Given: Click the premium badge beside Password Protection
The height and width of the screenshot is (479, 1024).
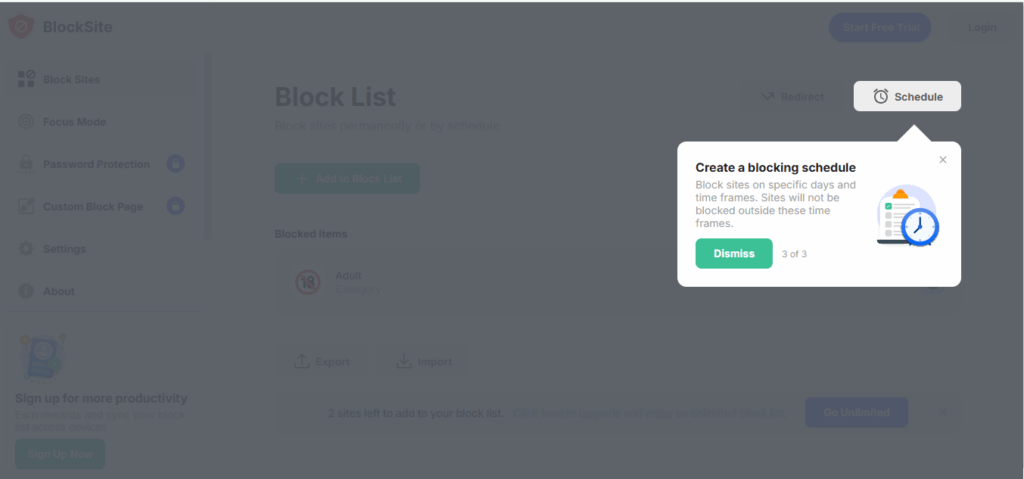Looking at the screenshot, I should 175,164.
